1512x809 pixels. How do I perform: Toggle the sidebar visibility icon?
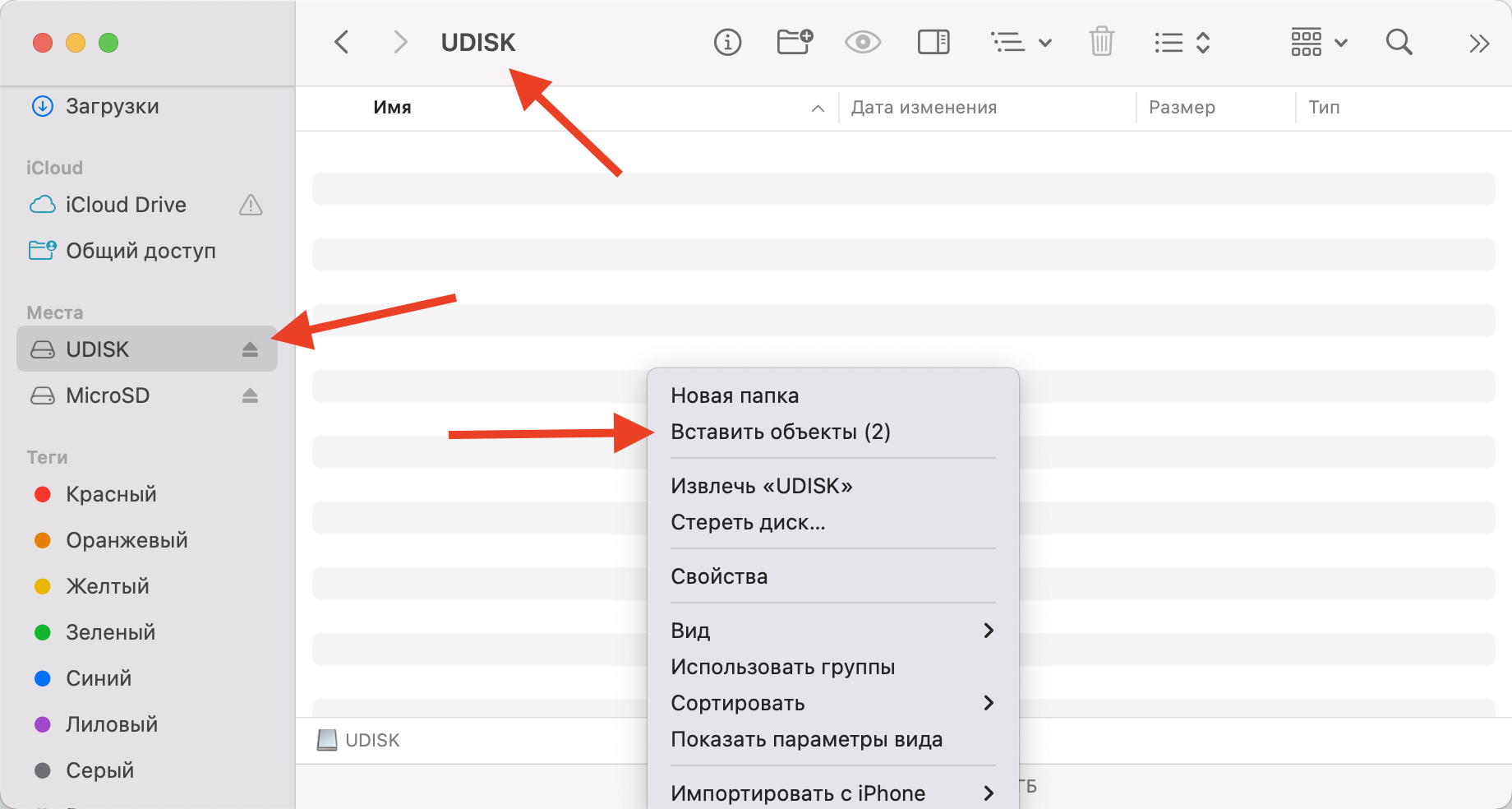pos(933,42)
